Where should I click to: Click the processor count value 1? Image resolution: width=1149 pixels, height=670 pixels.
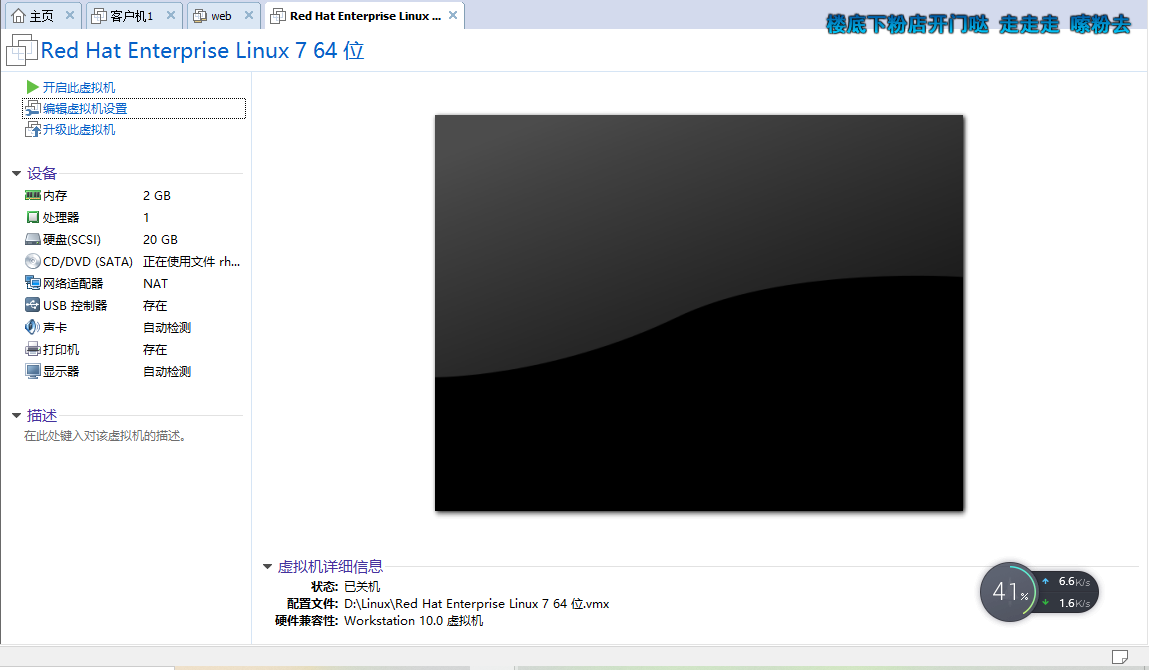(x=147, y=218)
